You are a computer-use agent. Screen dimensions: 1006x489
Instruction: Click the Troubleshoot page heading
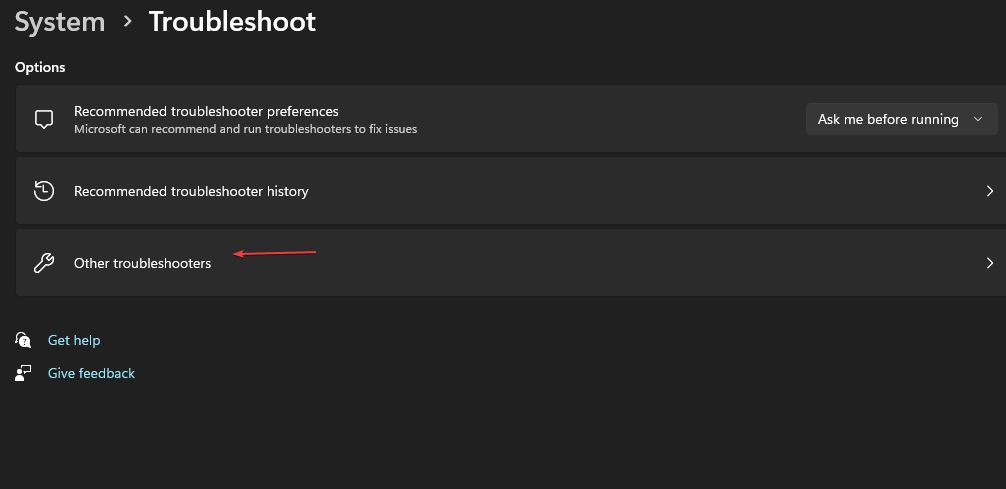[x=232, y=22]
